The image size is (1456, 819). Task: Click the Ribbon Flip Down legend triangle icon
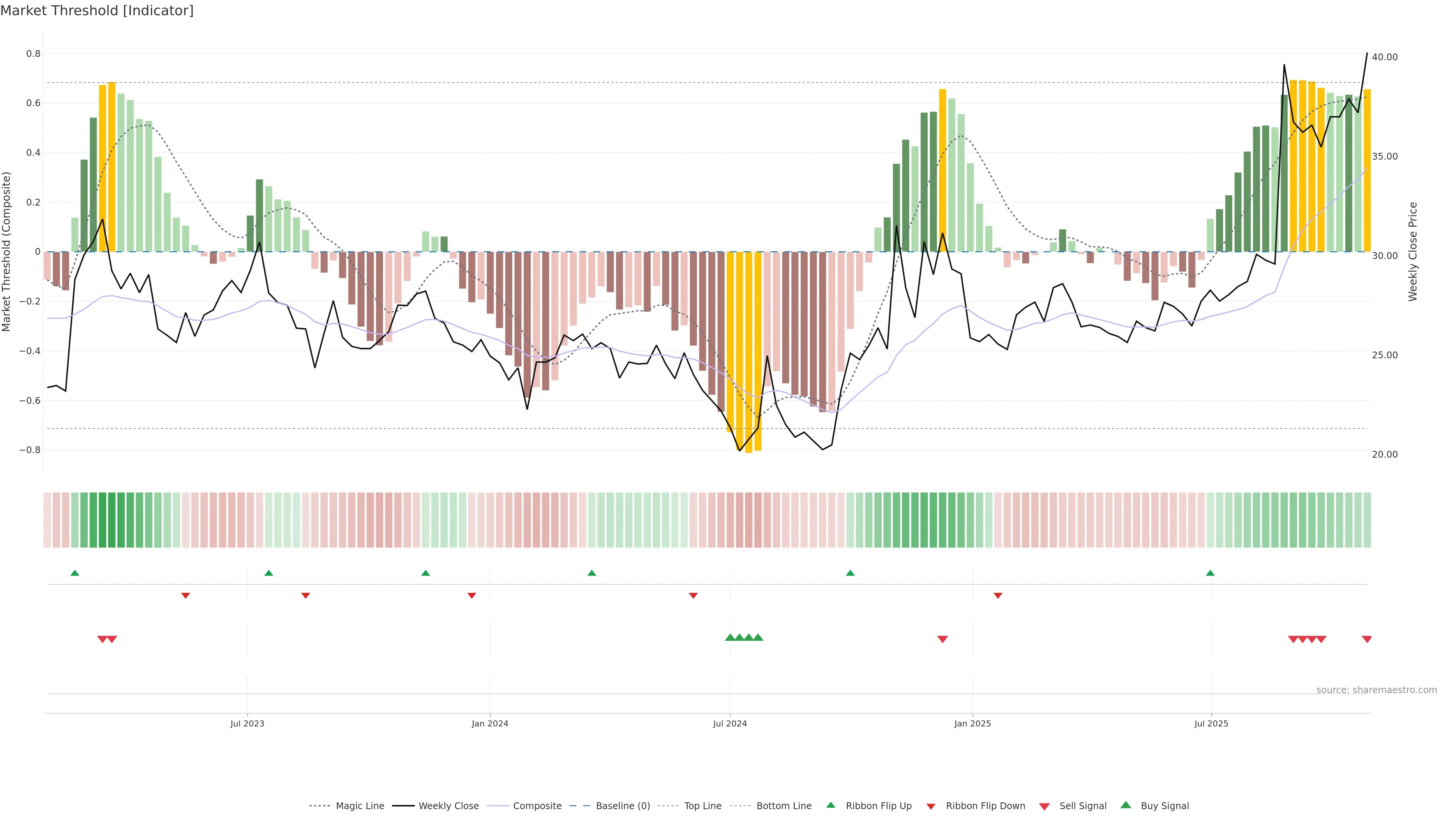[931, 806]
